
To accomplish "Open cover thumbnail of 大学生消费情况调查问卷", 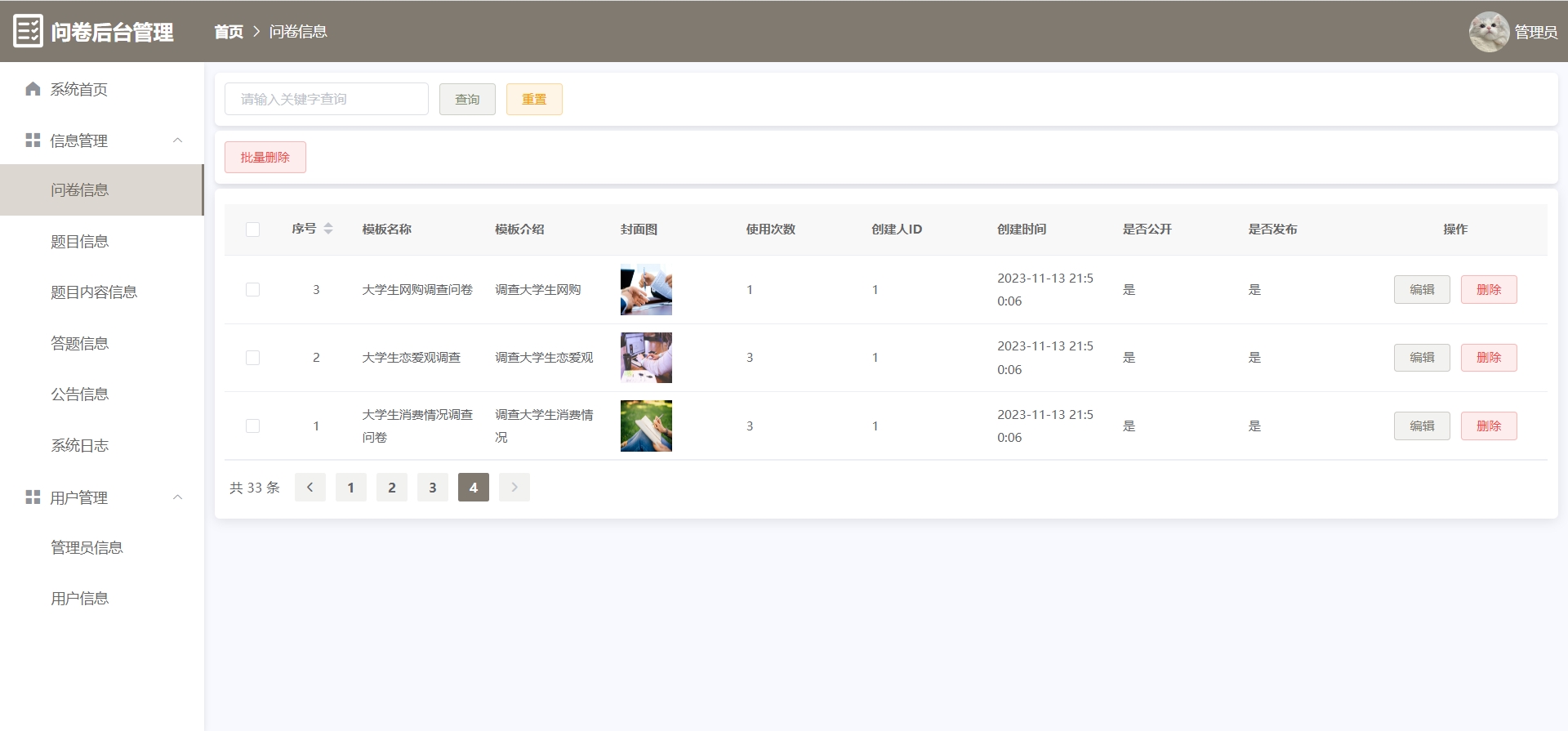I will (x=646, y=426).
